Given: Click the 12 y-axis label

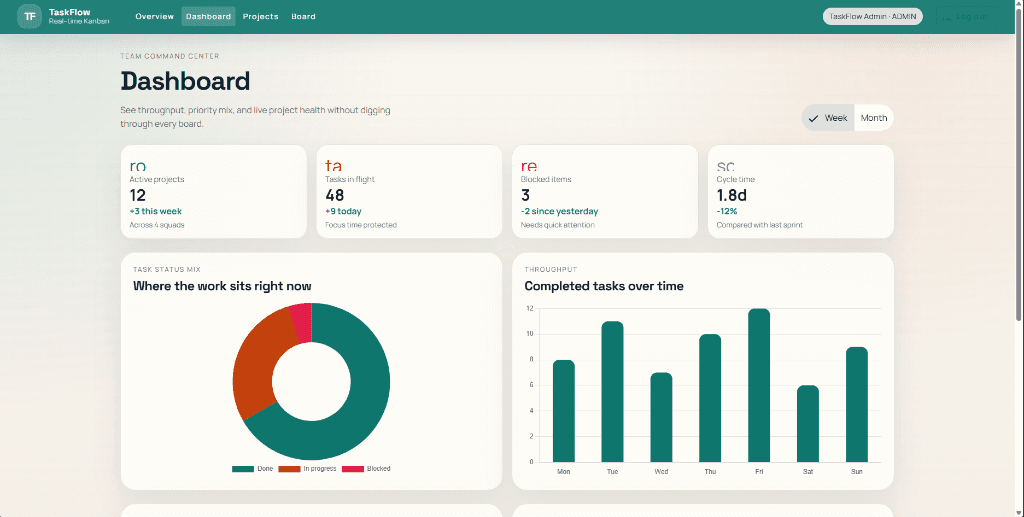Looking at the screenshot, I should [530, 308].
